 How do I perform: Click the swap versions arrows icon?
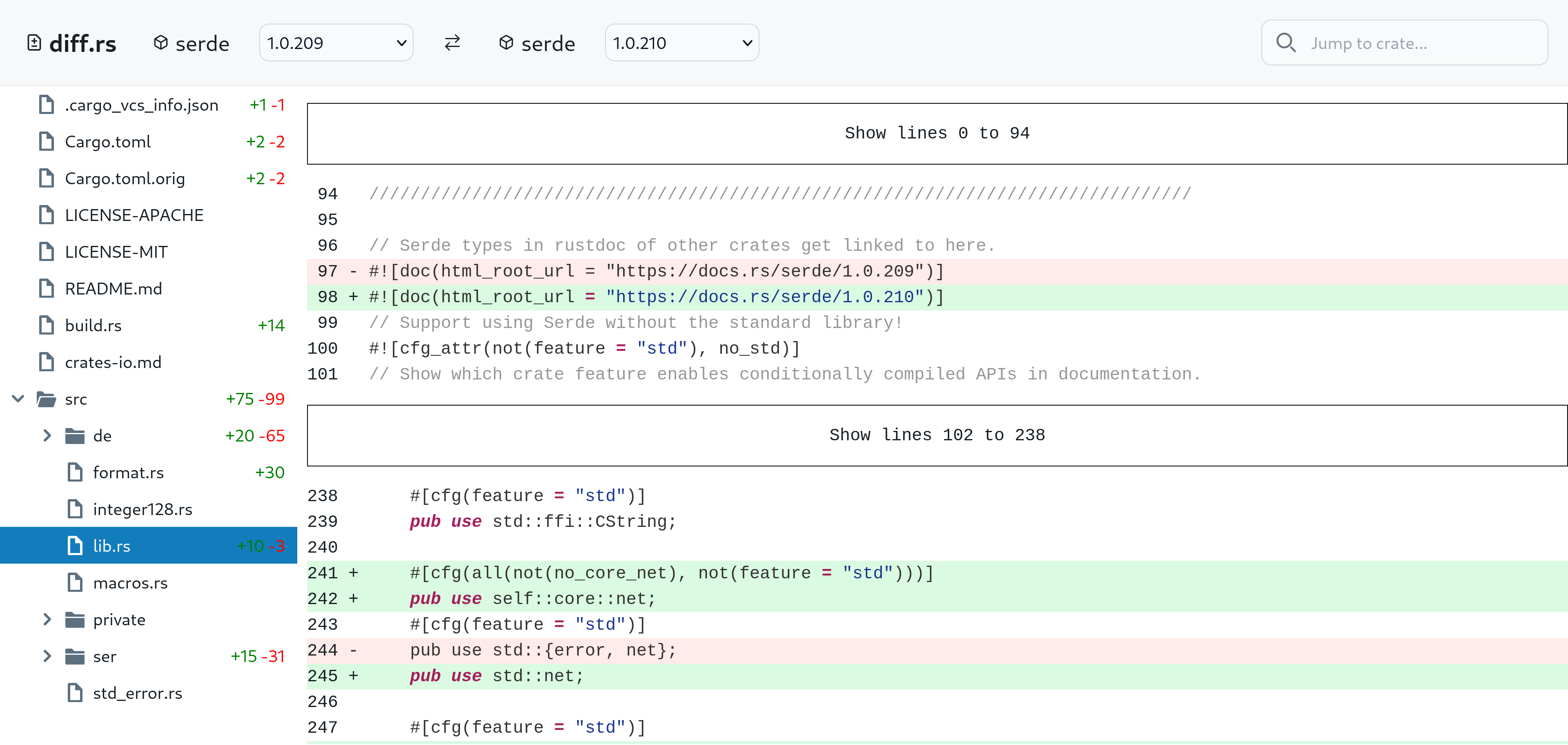click(x=452, y=43)
